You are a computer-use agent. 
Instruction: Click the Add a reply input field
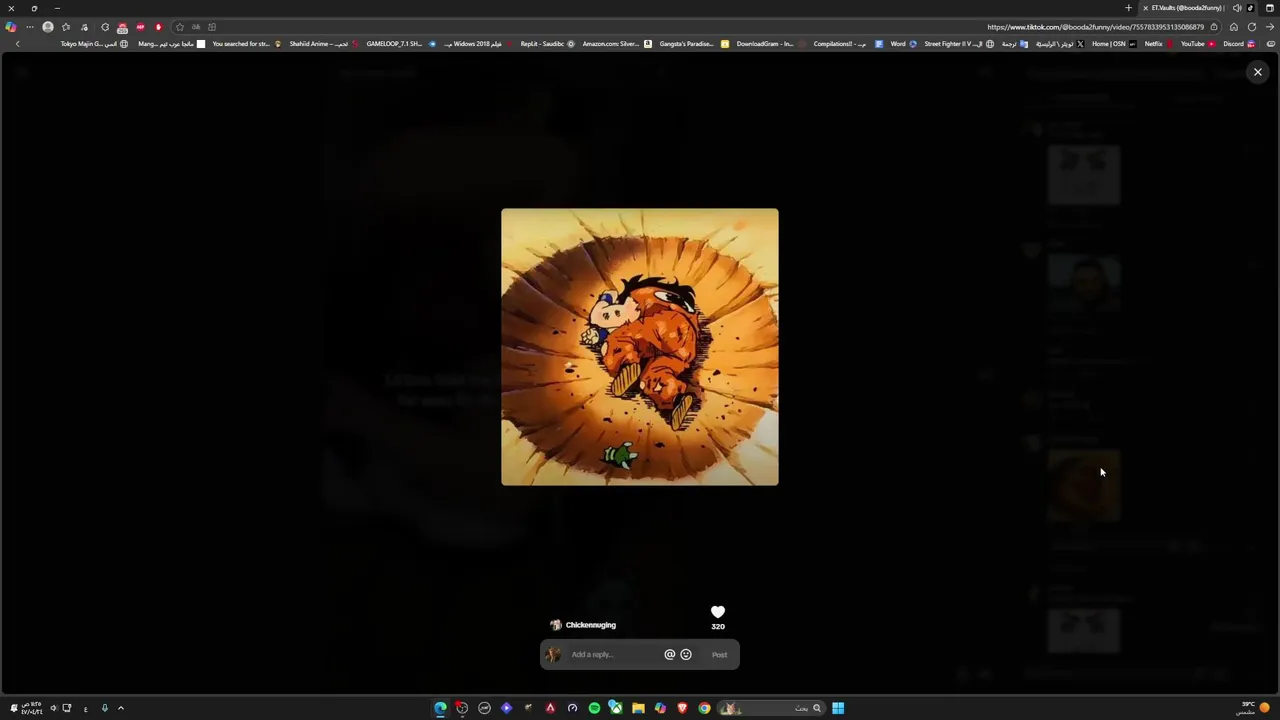(x=614, y=654)
